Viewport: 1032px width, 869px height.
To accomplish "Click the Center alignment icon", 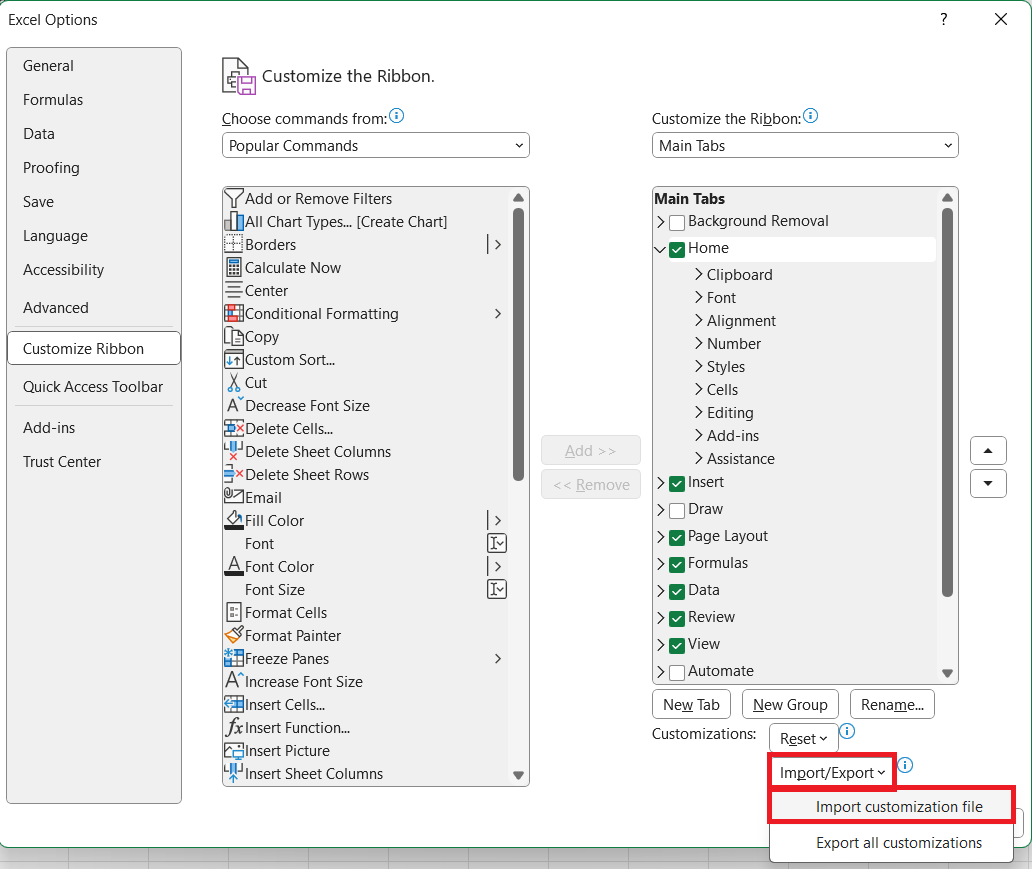I will [234, 290].
